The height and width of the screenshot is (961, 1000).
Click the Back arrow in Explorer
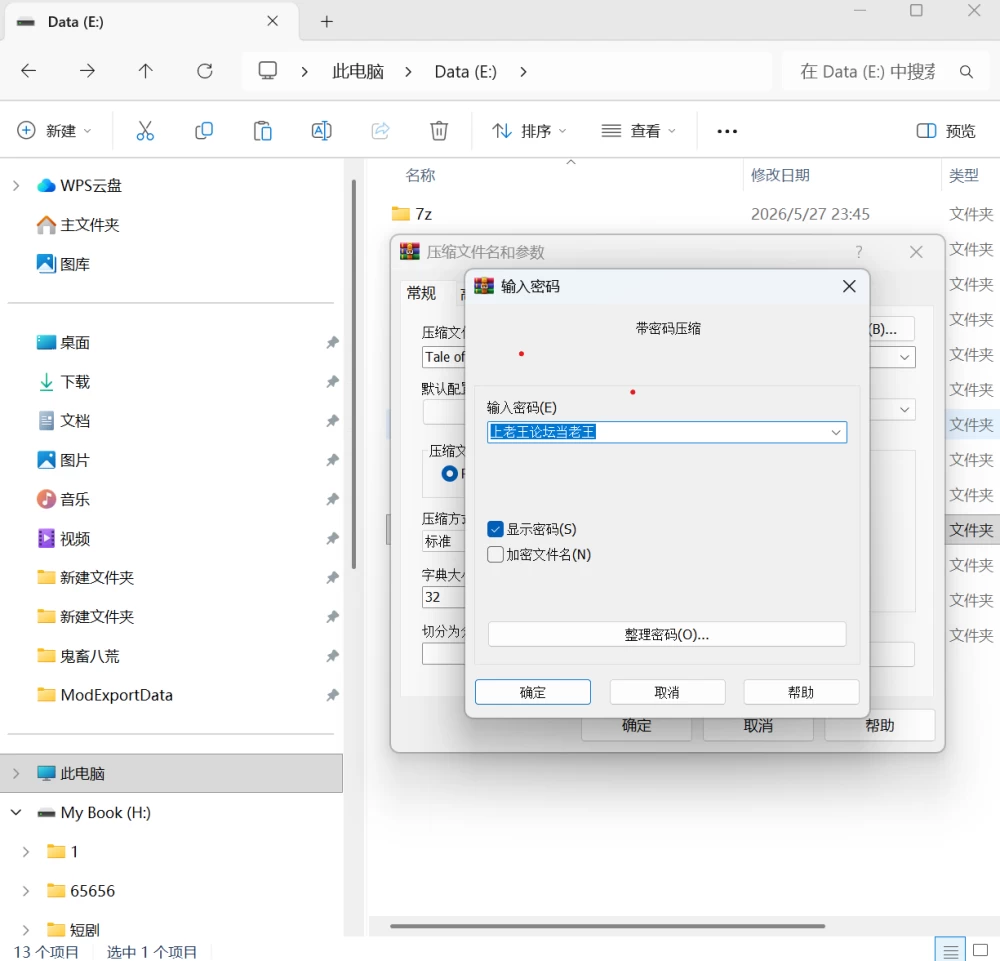(x=29, y=71)
